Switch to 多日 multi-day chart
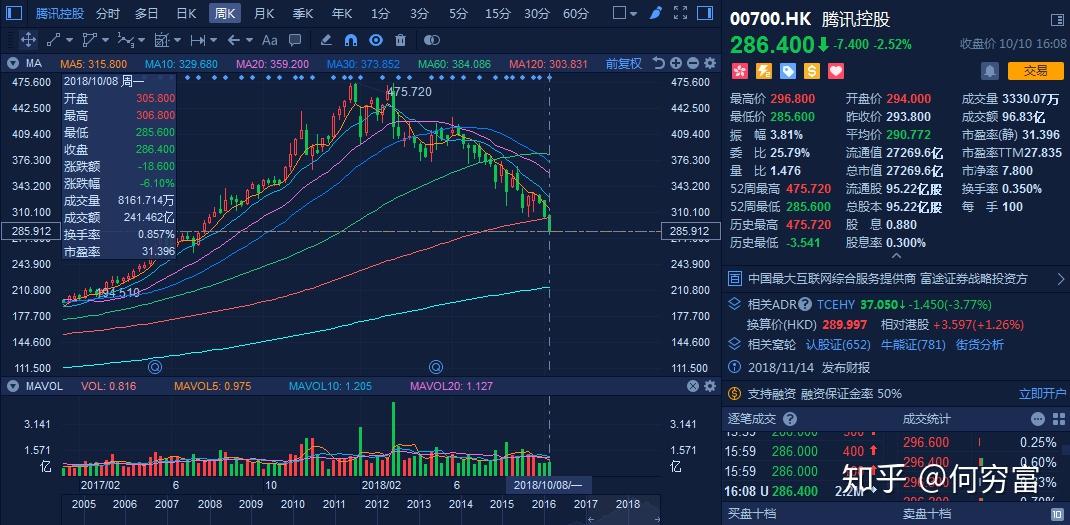 tap(146, 13)
